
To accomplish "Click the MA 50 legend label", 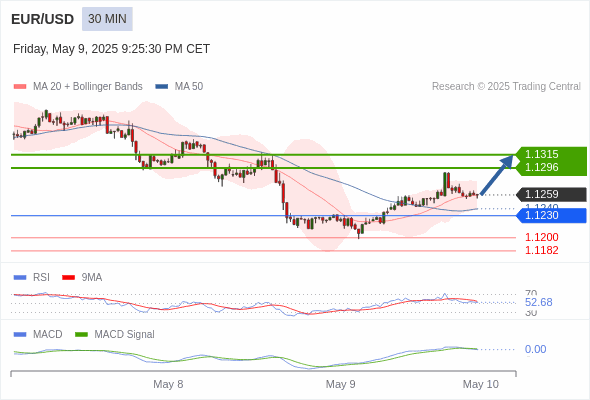I will click(189, 87).
